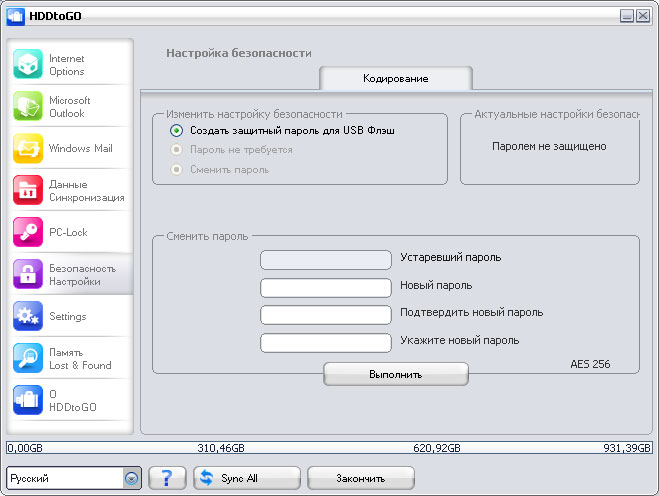Click the disk capacity bar at bottom

329,449
